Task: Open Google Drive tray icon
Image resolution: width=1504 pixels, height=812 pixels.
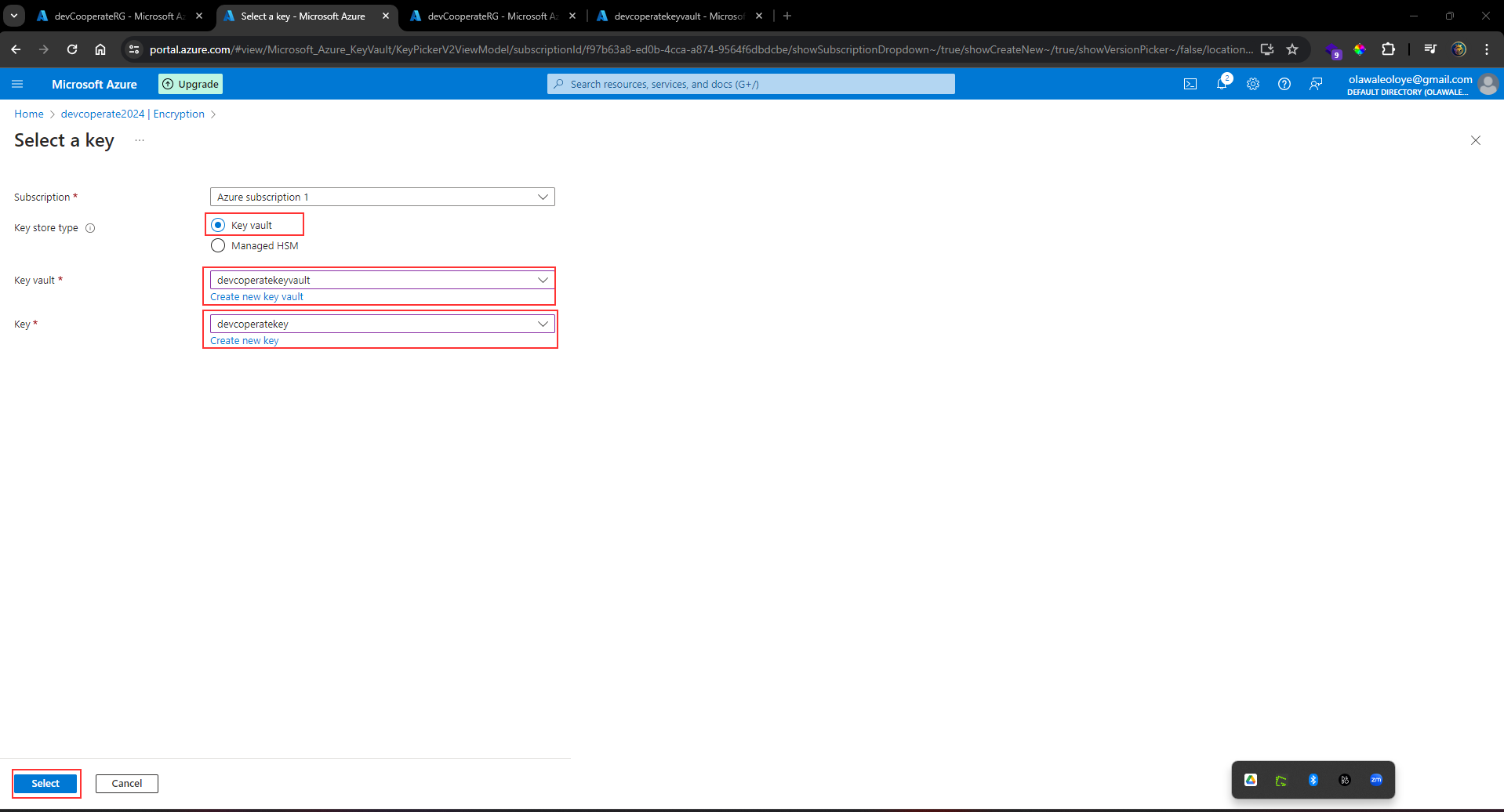Action: (x=1251, y=780)
